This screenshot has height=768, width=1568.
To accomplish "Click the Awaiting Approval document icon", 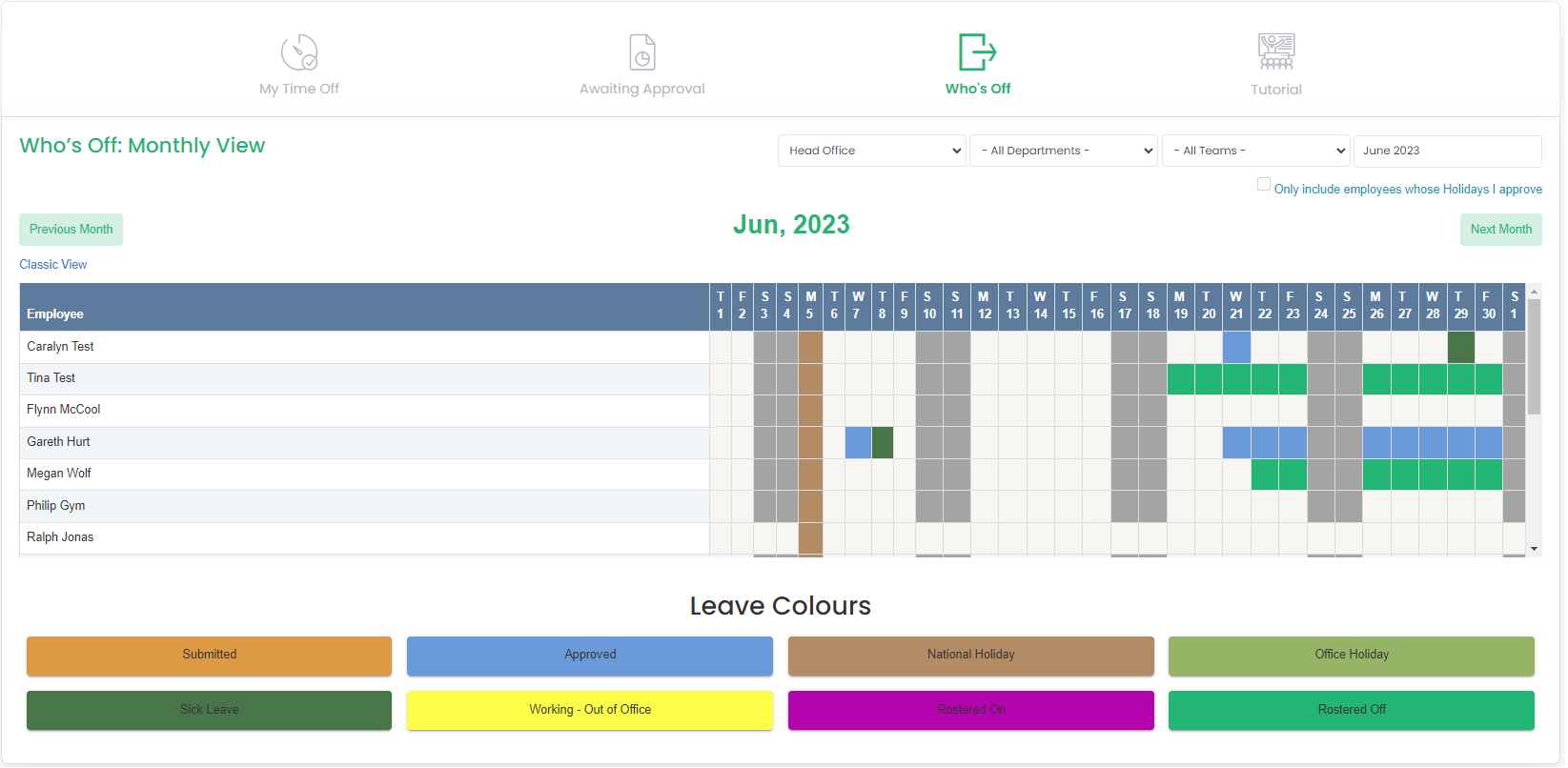I will (x=642, y=52).
